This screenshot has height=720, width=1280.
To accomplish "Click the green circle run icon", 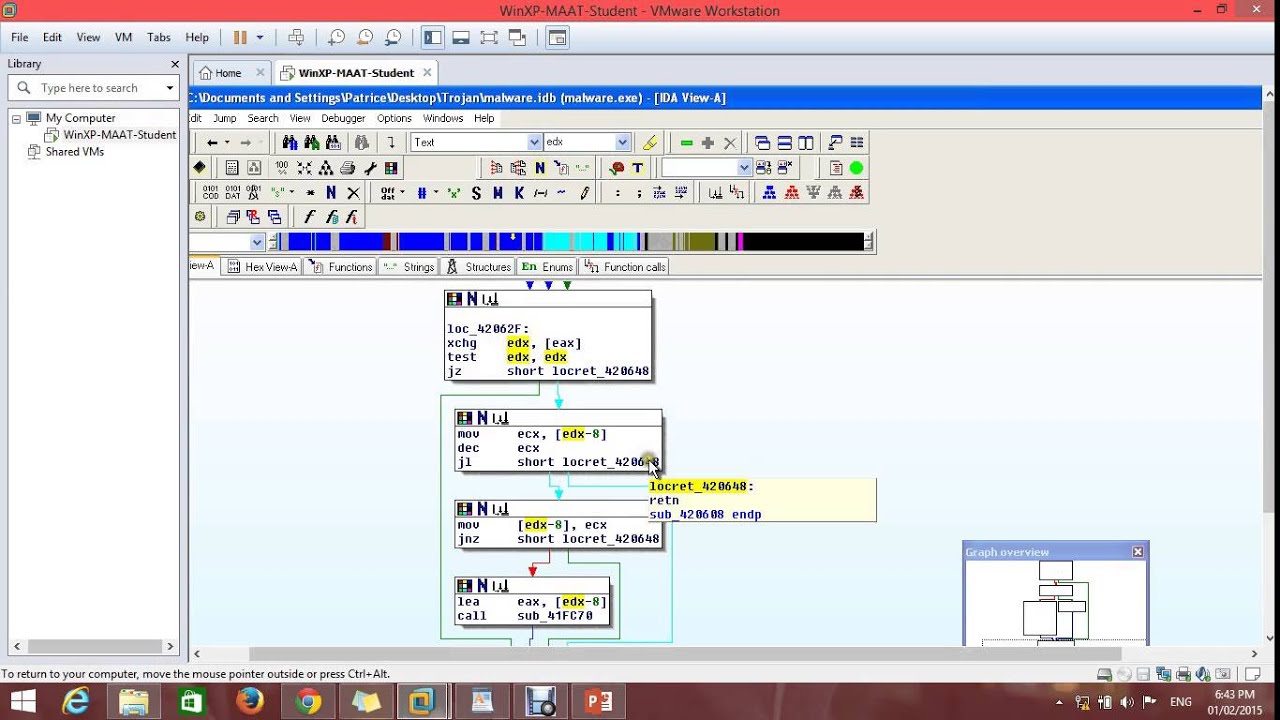I will coord(856,168).
